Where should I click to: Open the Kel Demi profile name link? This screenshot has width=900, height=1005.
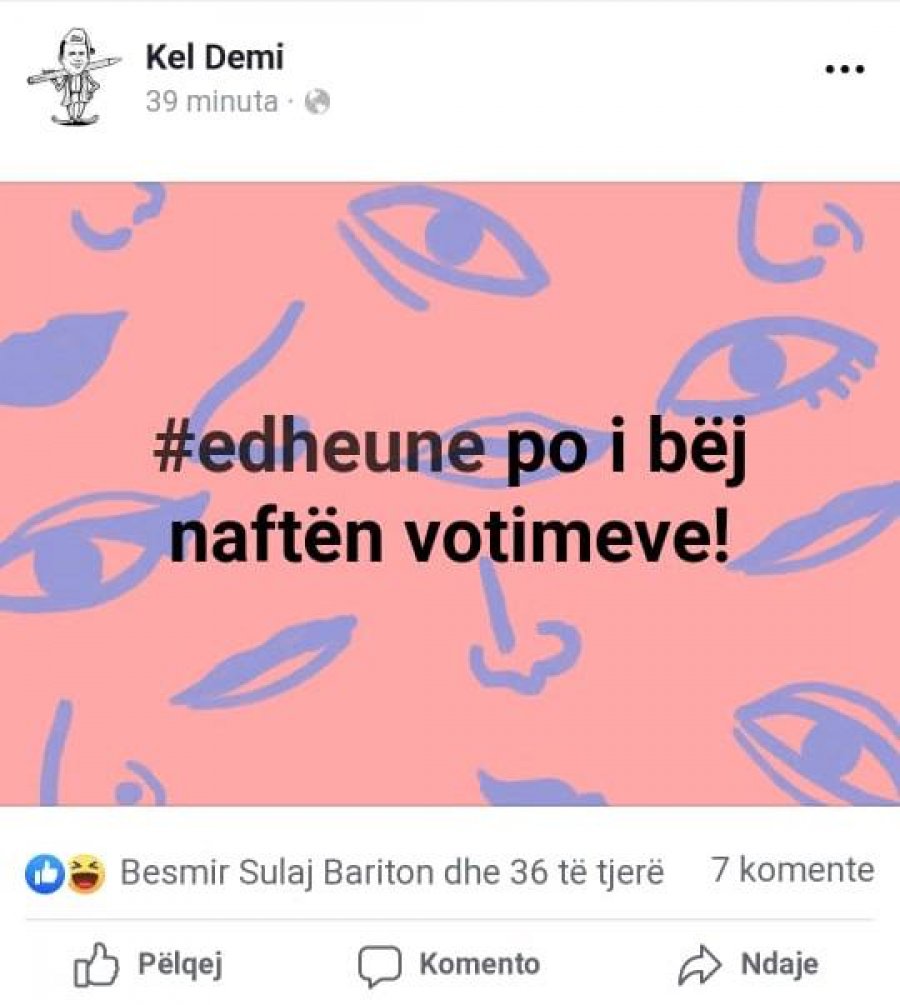click(214, 57)
